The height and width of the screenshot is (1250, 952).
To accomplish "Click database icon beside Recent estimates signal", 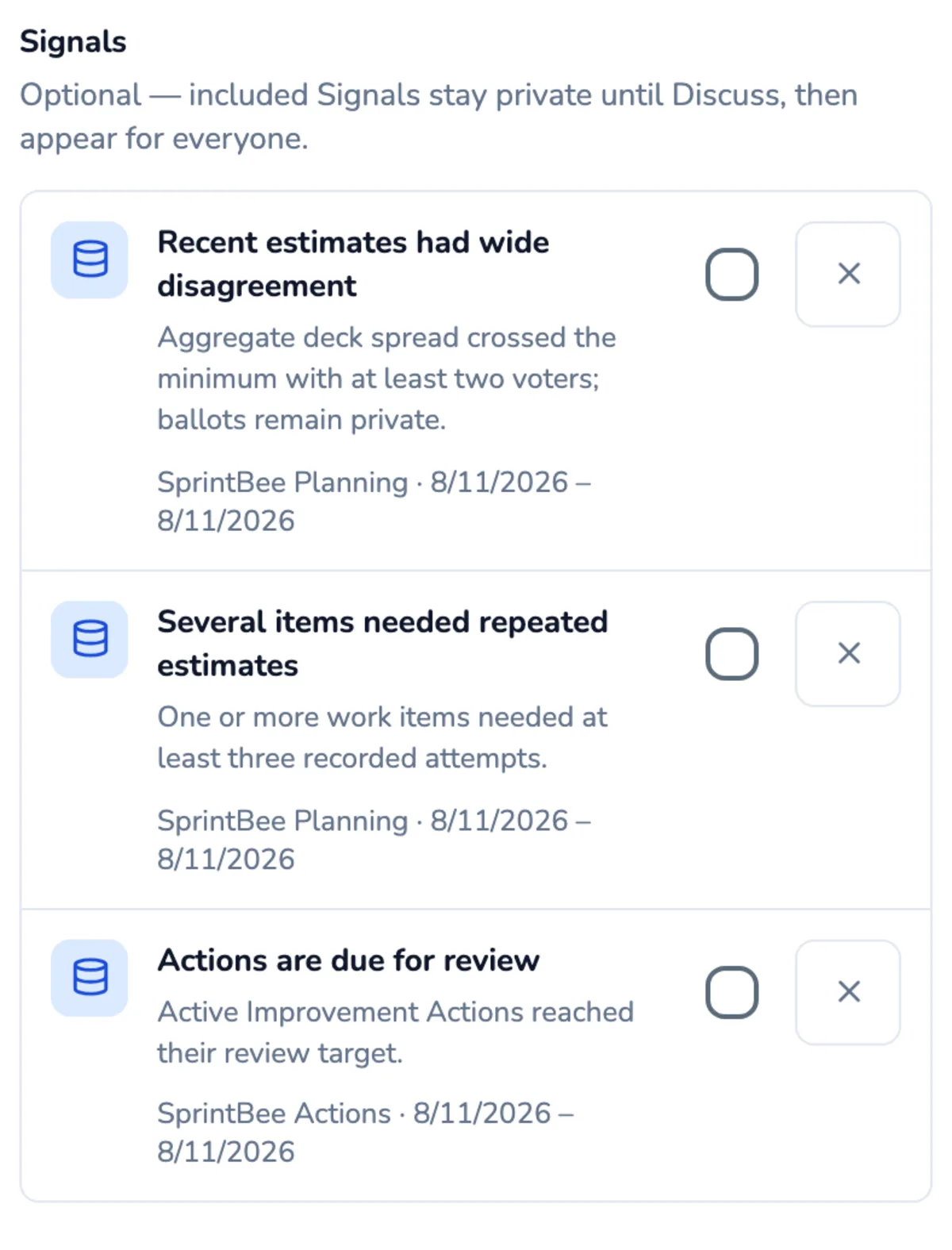I will pyautogui.click(x=90, y=260).
